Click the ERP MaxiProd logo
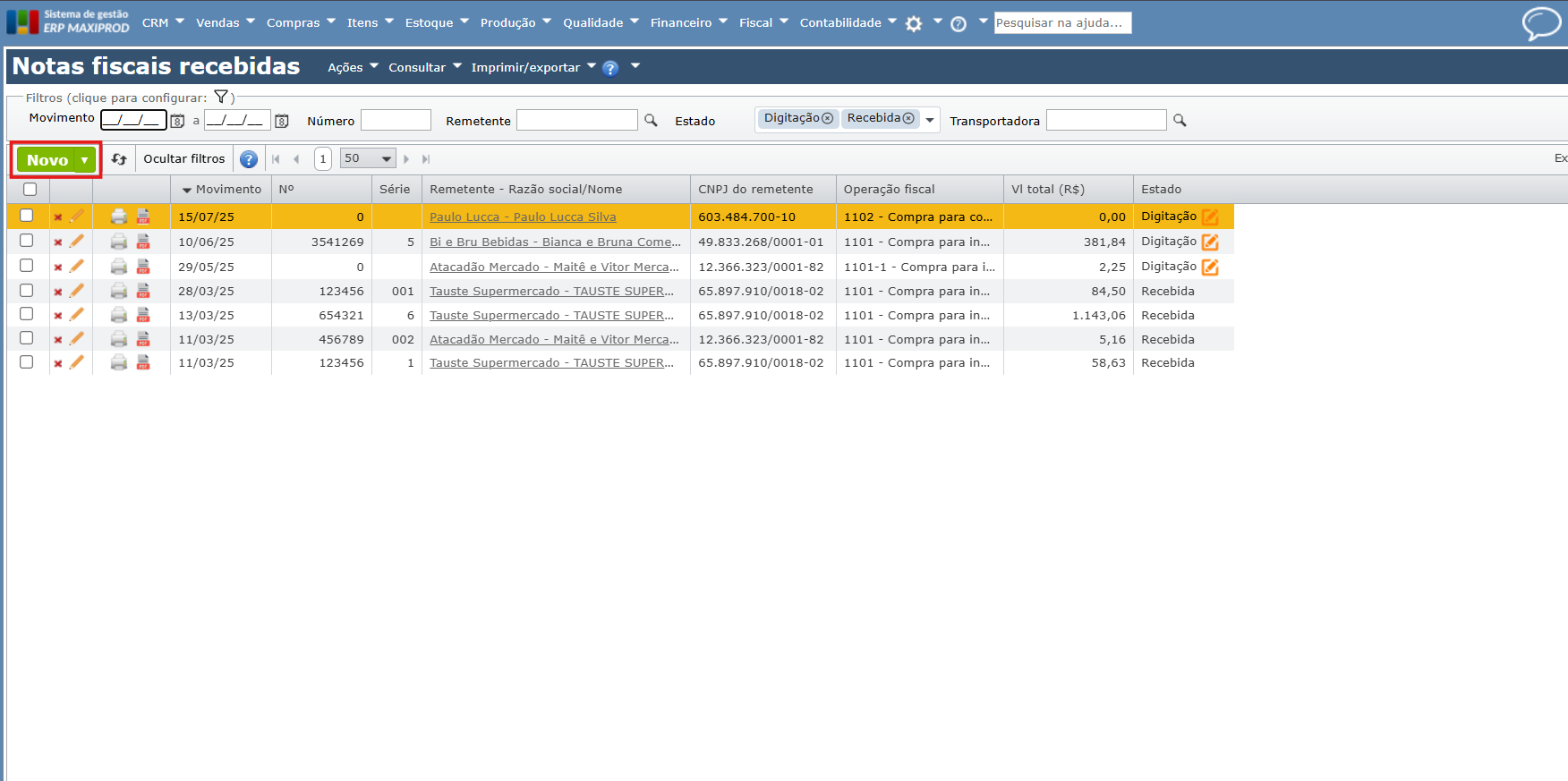The image size is (1568, 781). tap(68, 21)
